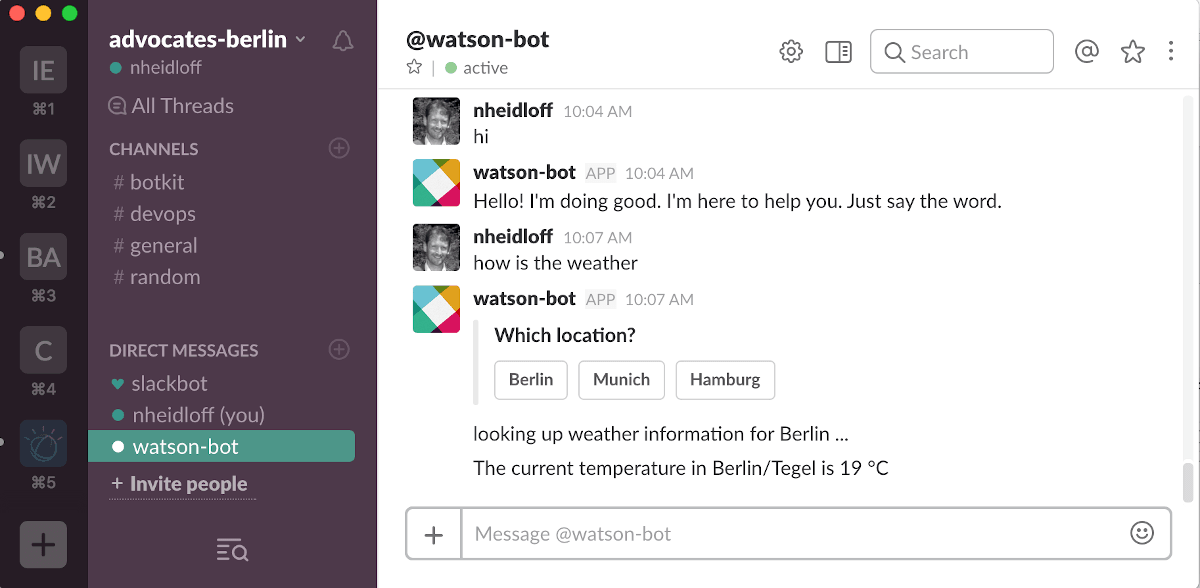Click the attach file plus button
The width and height of the screenshot is (1200, 588).
click(434, 534)
